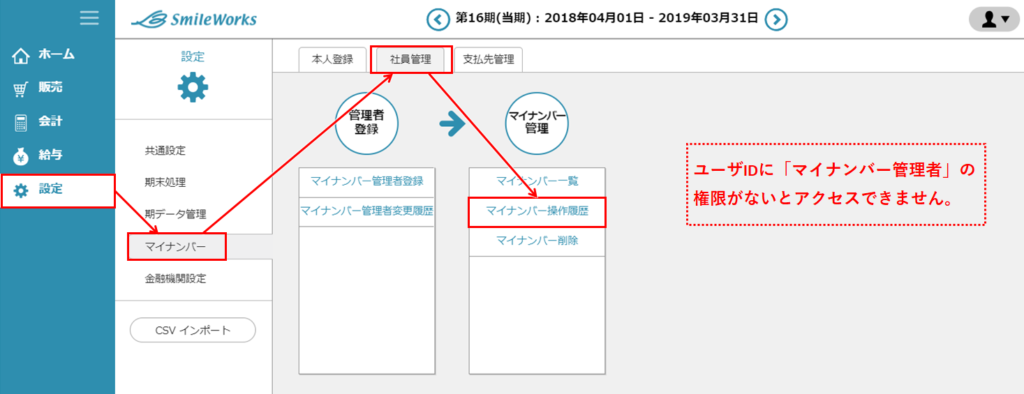
Task: Go to previous fiscal period arrow
Action: 438,20
